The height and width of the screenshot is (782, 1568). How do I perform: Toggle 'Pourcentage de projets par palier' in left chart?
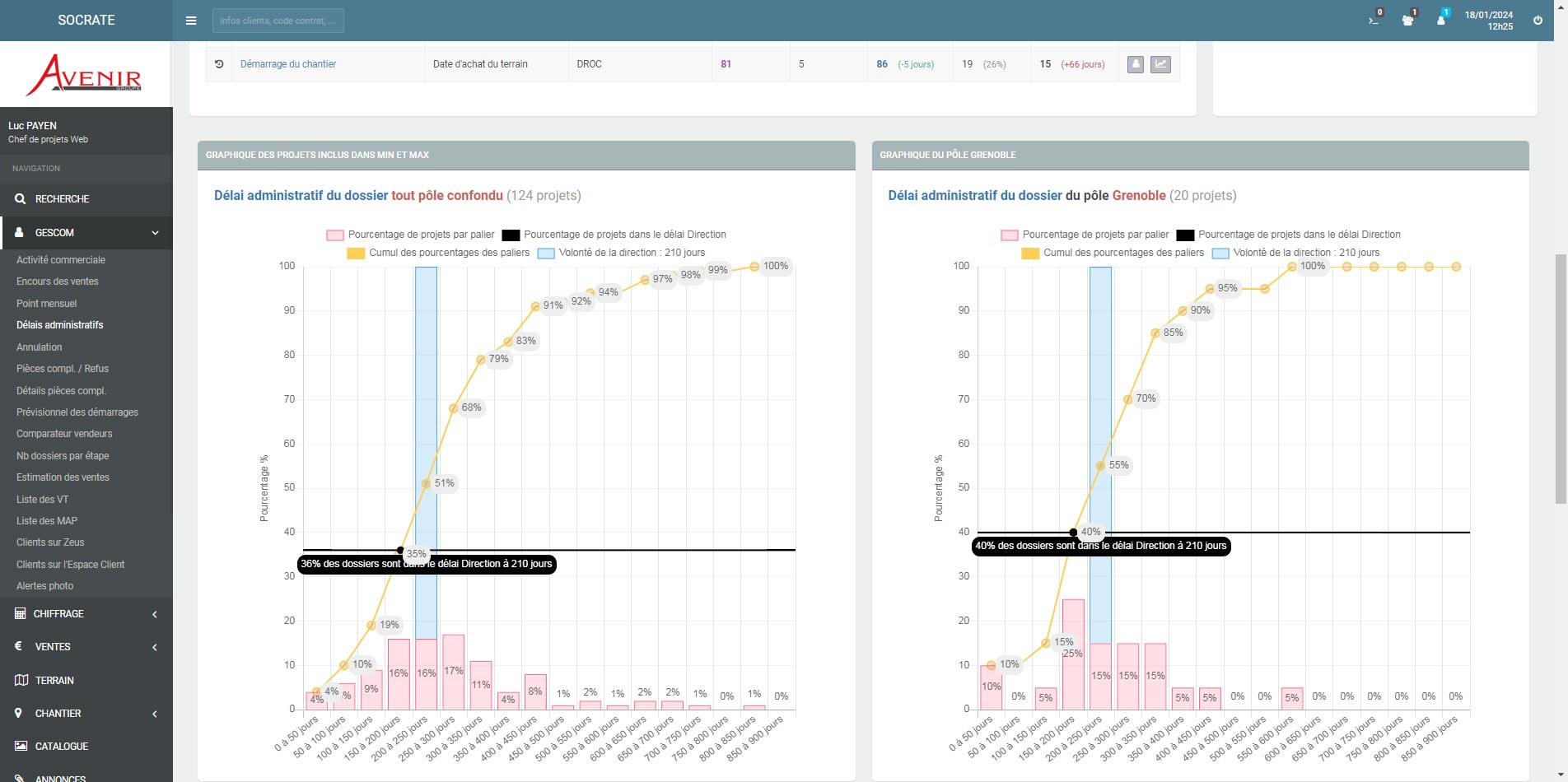point(410,235)
